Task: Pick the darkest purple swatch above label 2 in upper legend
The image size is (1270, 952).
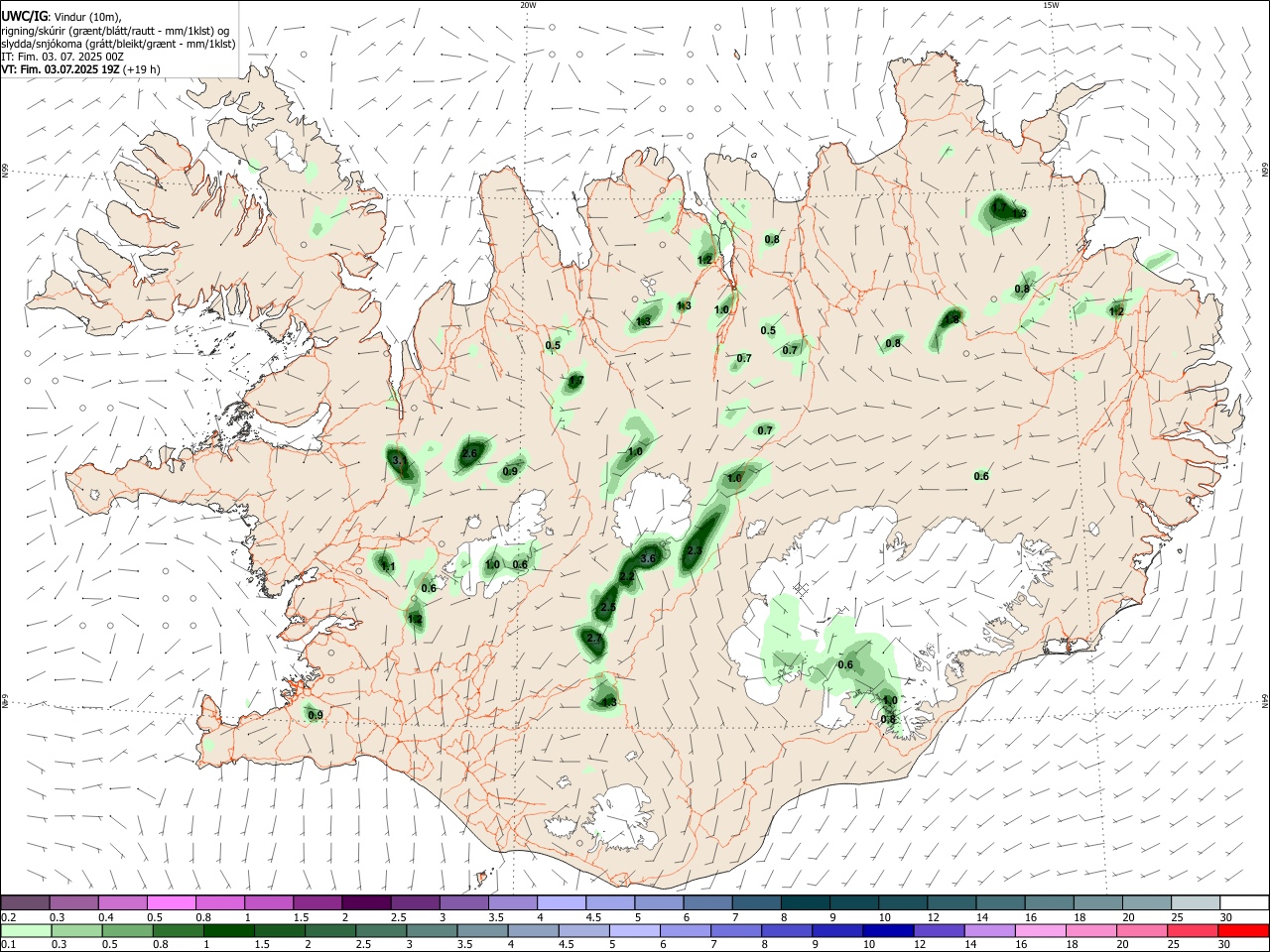Action: [365, 902]
